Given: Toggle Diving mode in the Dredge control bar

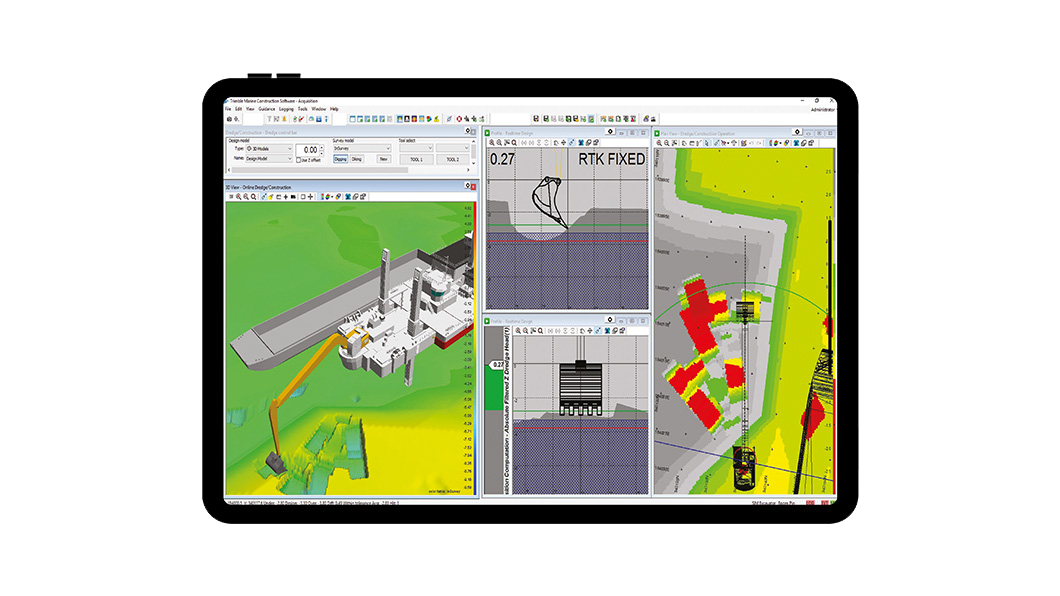Looking at the screenshot, I should tap(359, 158).
